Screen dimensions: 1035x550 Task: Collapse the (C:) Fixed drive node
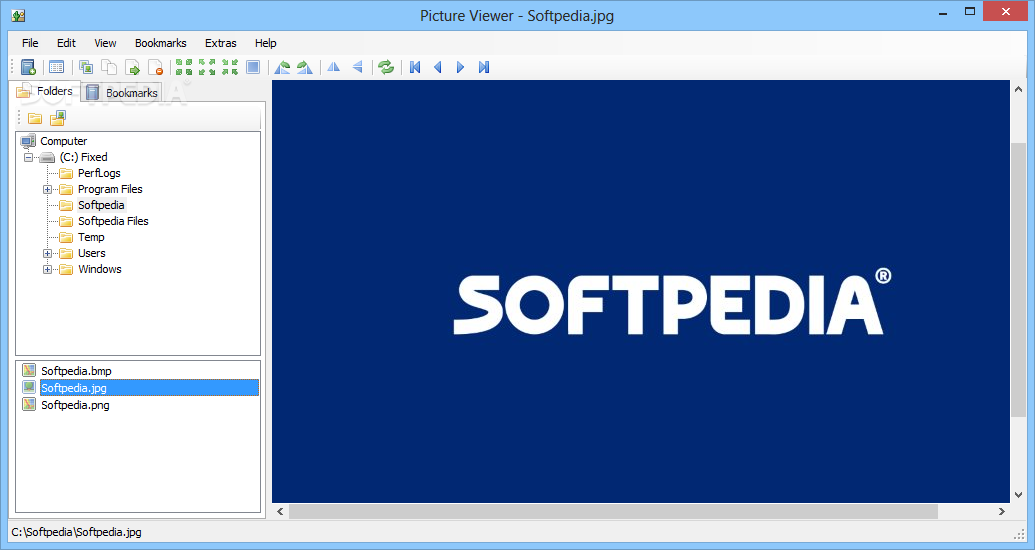click(x=28, y=157)
